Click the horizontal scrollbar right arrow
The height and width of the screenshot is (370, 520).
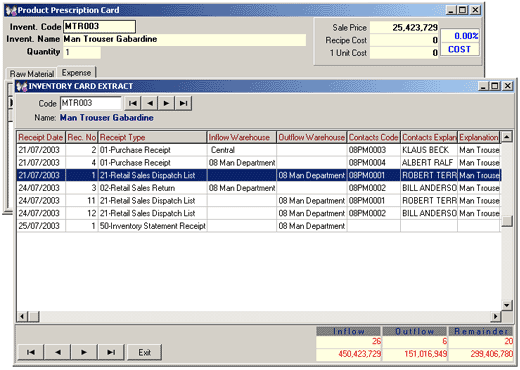click(x=496, y=316)
